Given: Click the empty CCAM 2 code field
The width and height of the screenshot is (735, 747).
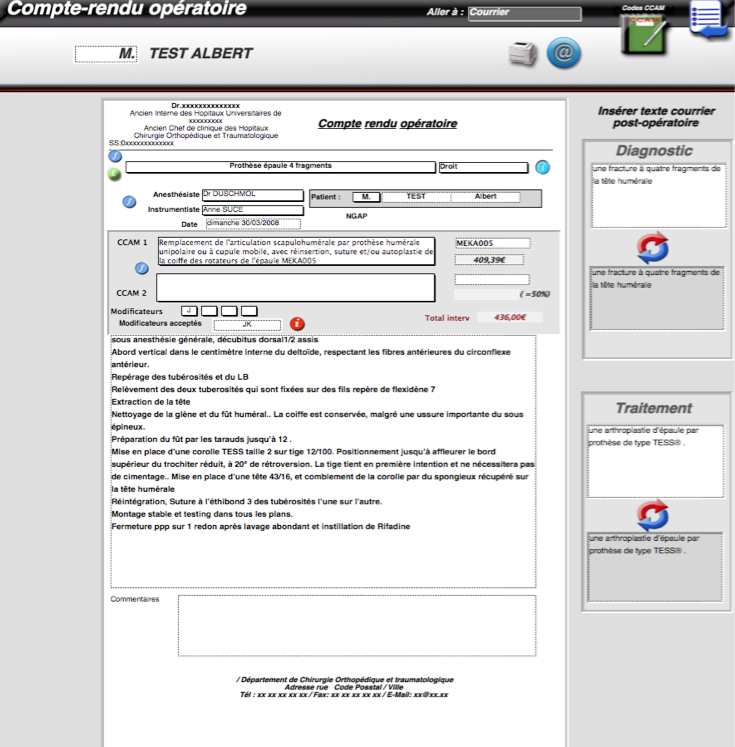Looking at the screenshot, I should point(492,279).
